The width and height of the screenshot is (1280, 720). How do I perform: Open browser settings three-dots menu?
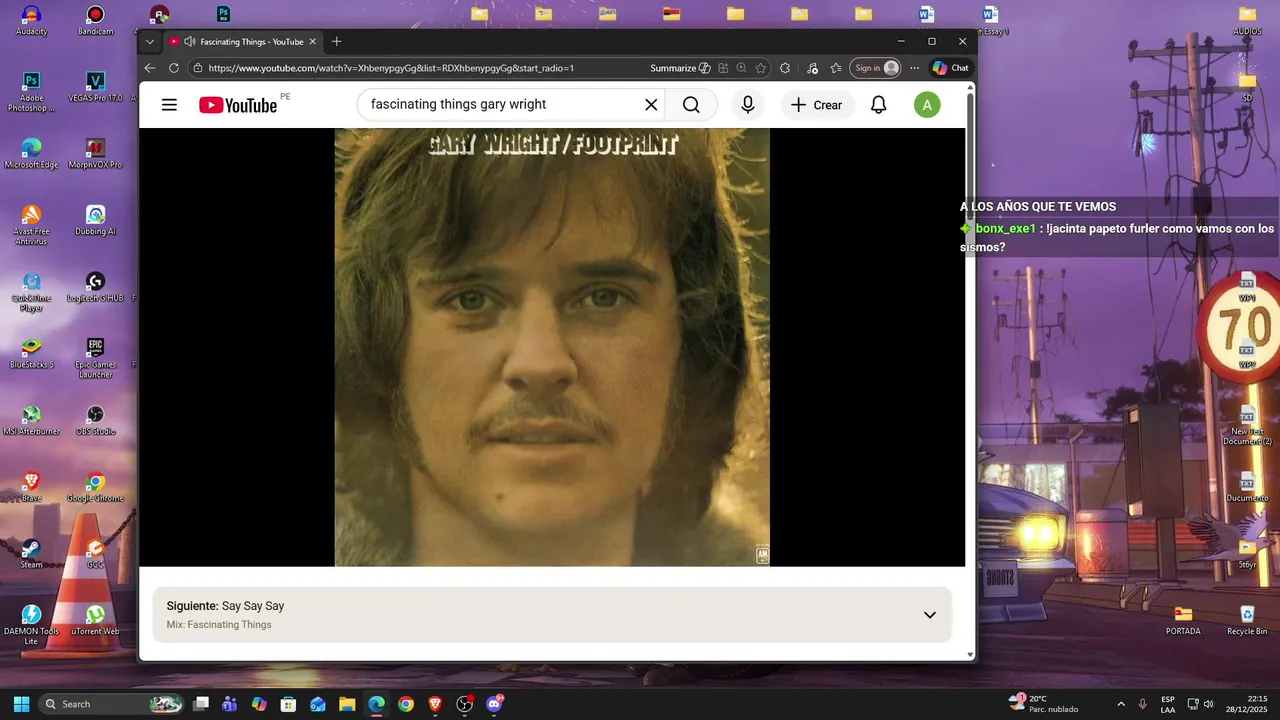914,68
